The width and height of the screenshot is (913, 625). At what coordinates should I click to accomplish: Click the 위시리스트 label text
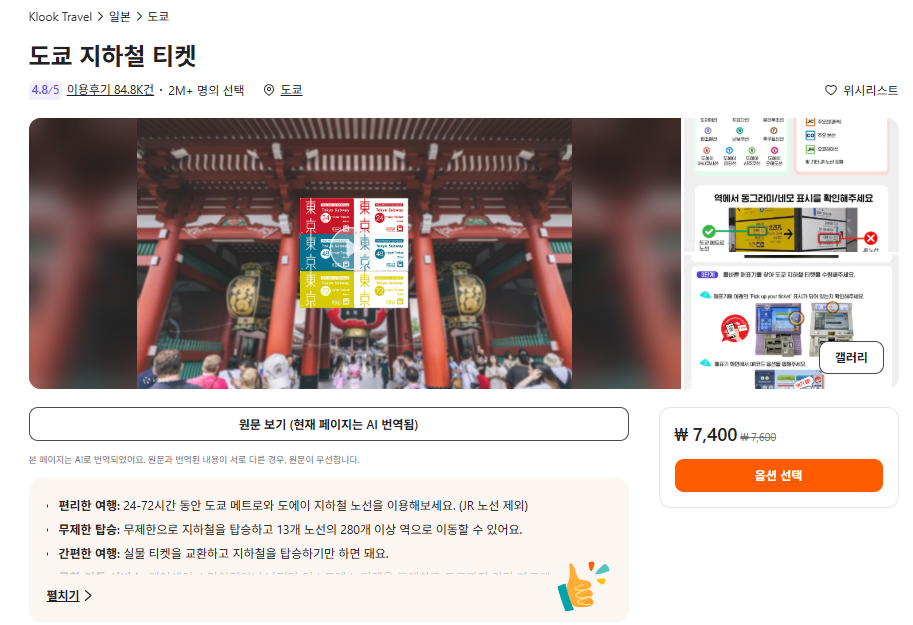click(x=870, y=90)
